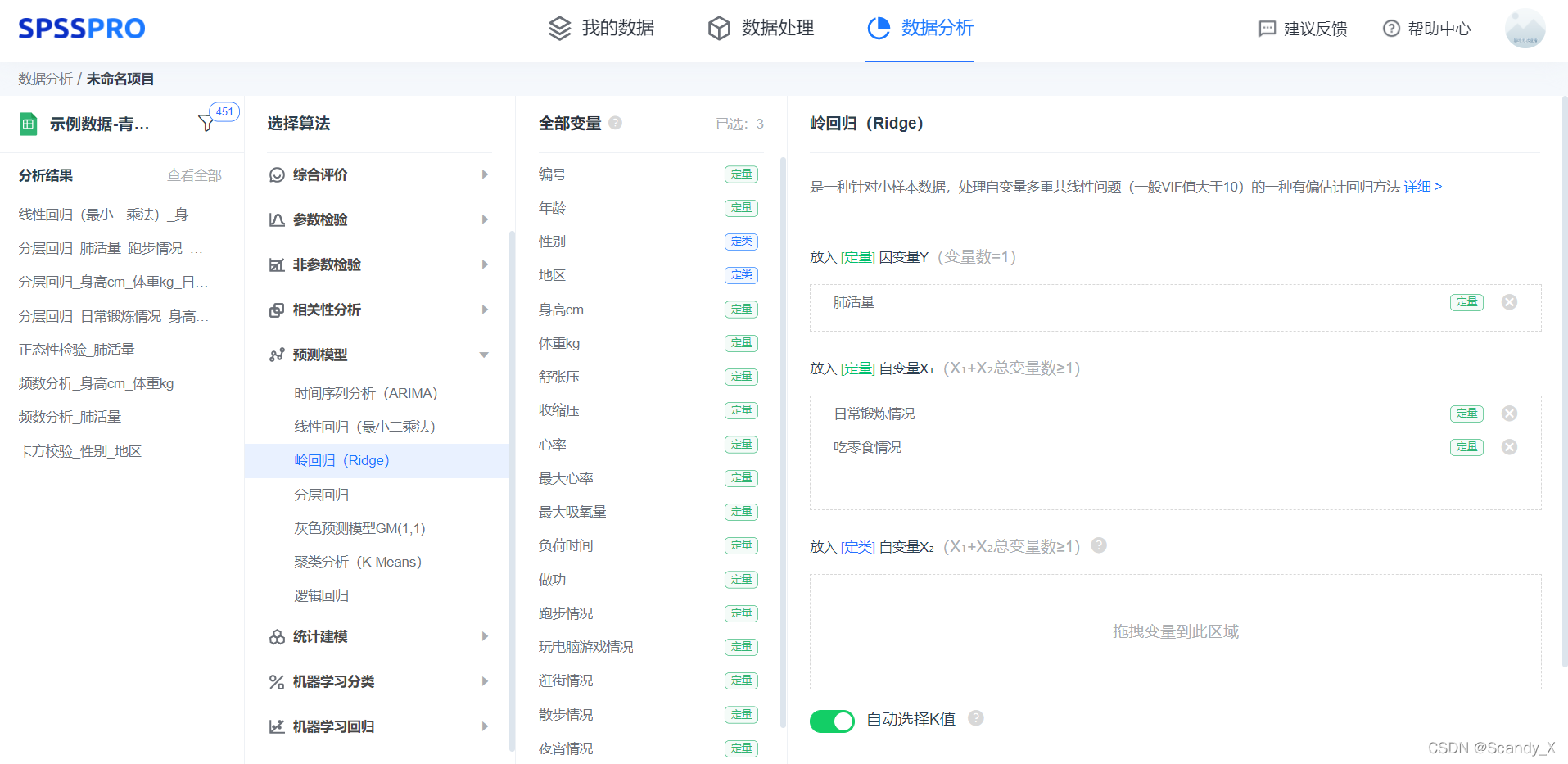The width and height of the screenshot is (1568, 764).
Task: Select 线性回归 (最小二乘法) algorithm
Action: tap(364, 427)
